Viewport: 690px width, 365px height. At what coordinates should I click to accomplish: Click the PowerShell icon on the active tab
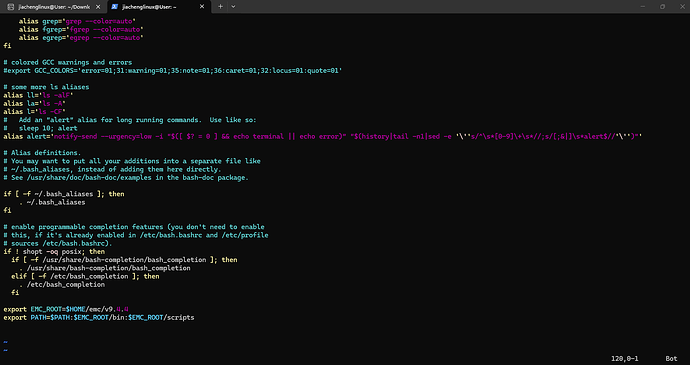coord(114,7)
